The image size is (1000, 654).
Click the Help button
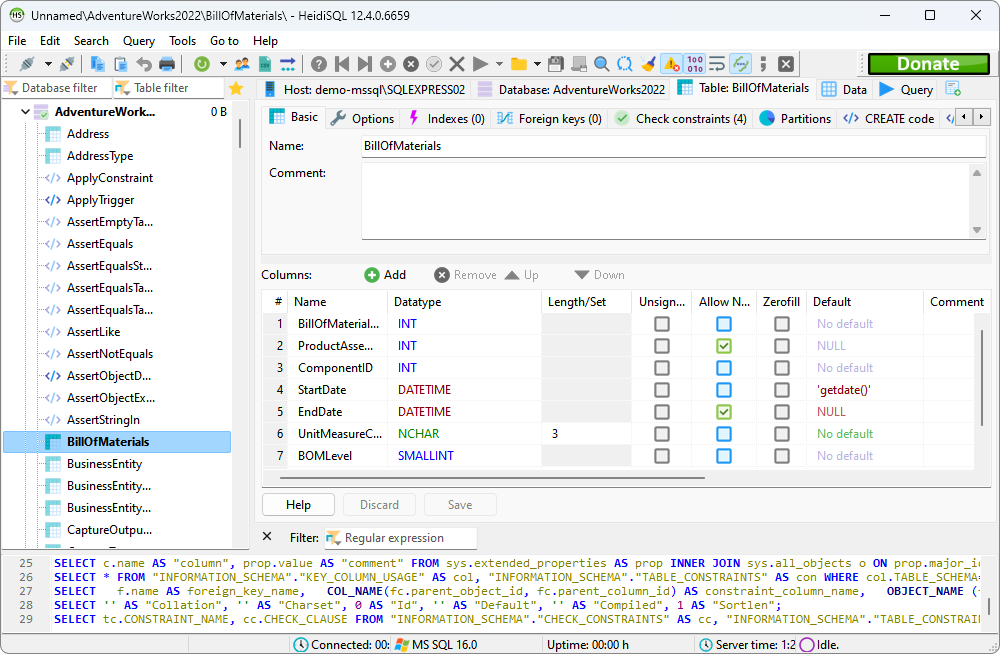tap(298, 505)
